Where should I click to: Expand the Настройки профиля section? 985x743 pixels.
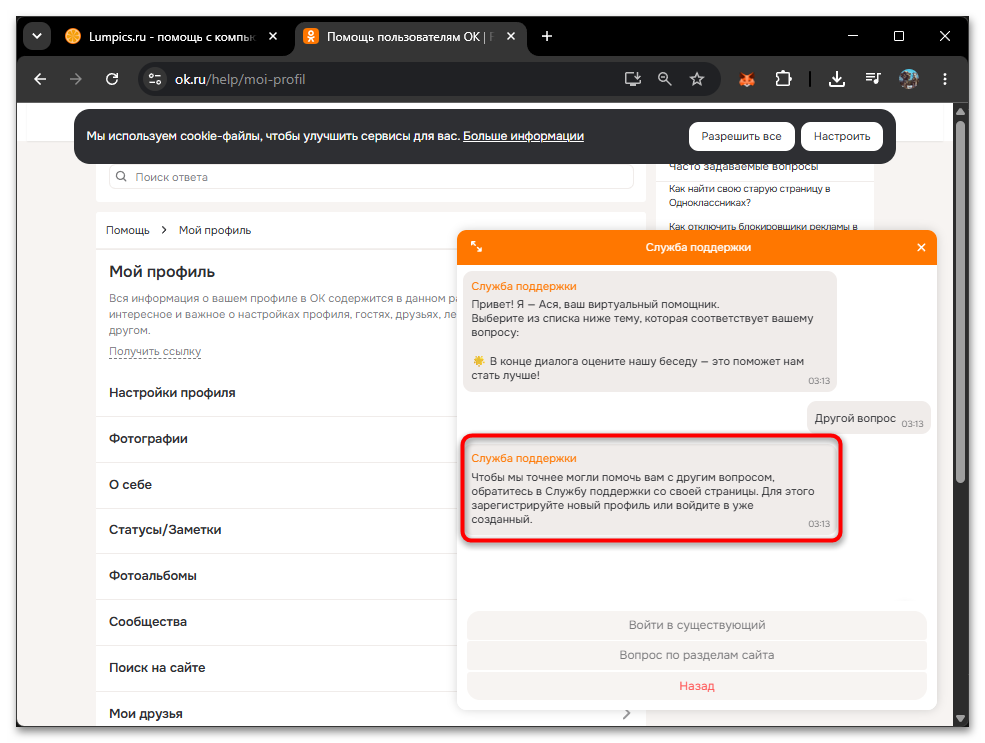click(276, 393)
